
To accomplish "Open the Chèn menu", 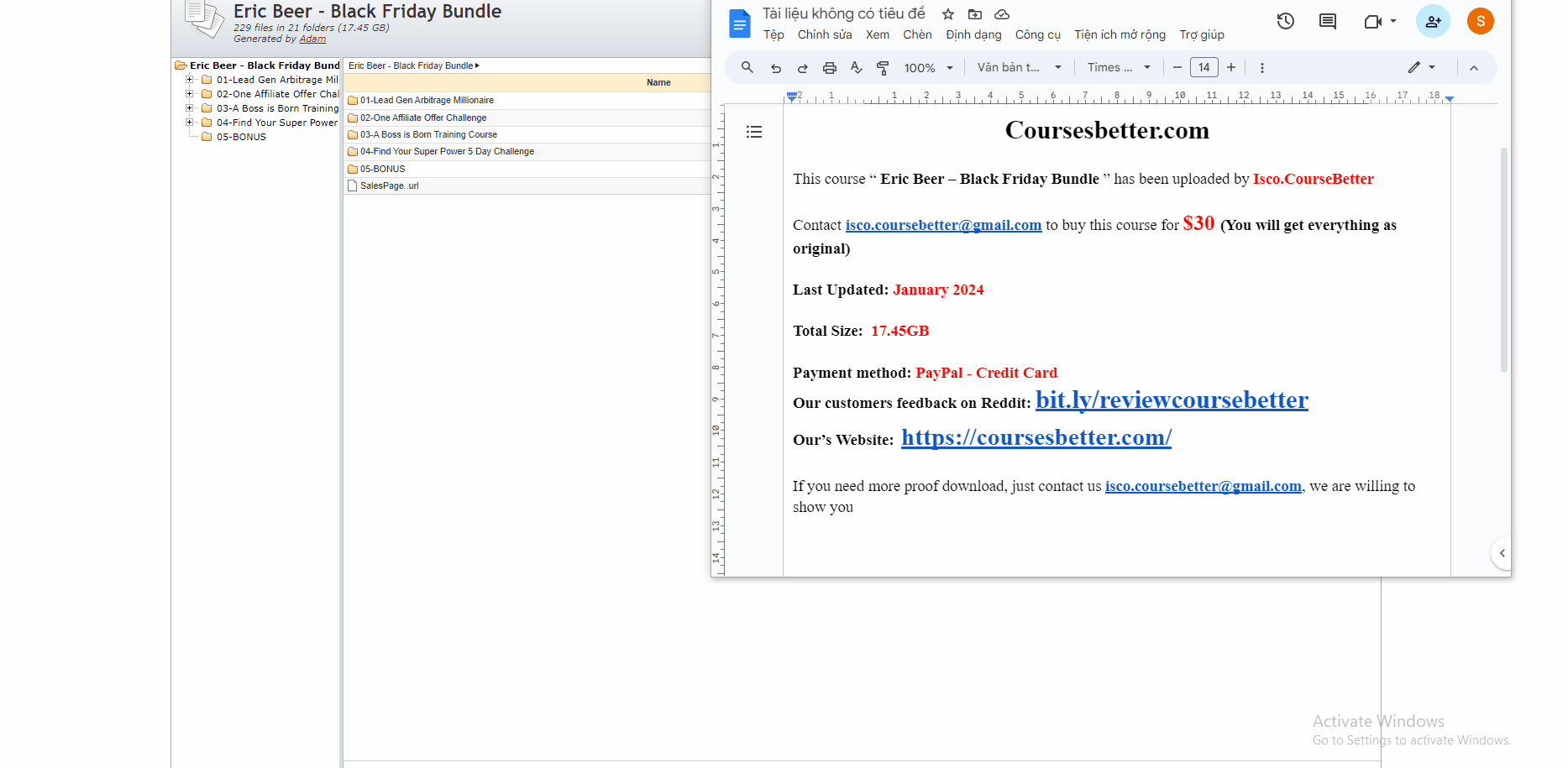I will [x=917, y=34].
